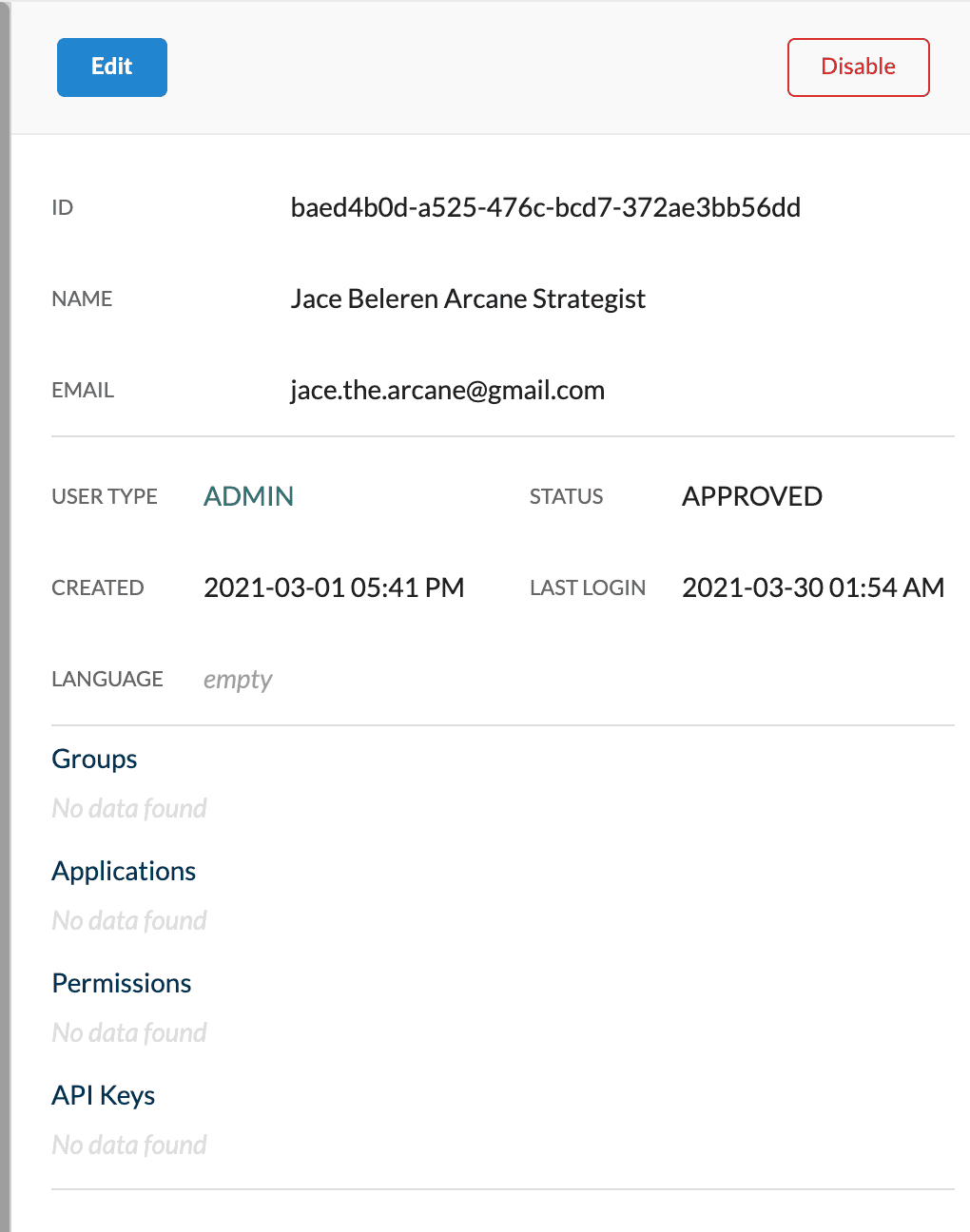Image resolution: width=970 pixels, height=1232 pixels.
Task: Click the USER TYPE field label
Action: pos(105,496)
